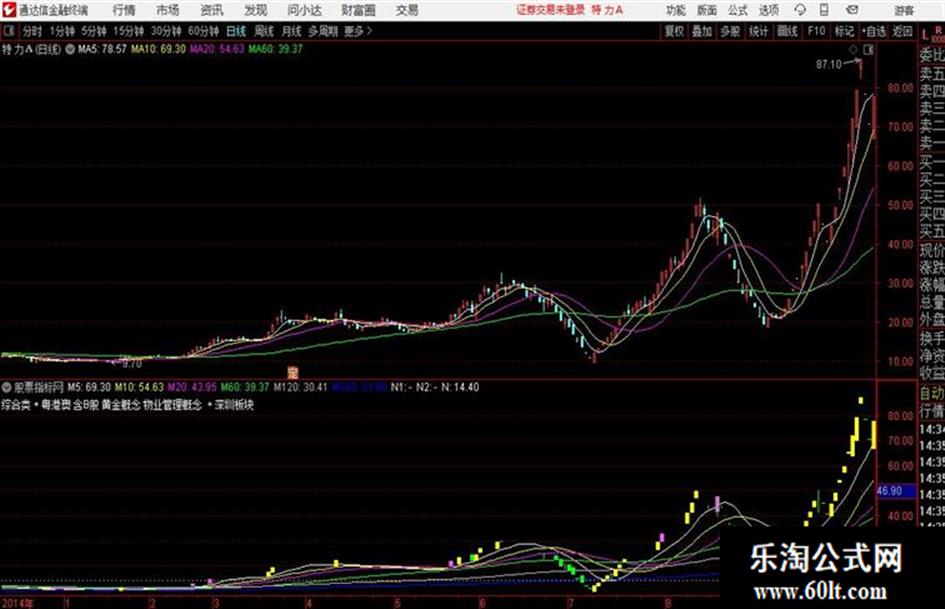Click the 游客 guest account label
Viewport: 945px width, 609px height.
coord(904,10)
